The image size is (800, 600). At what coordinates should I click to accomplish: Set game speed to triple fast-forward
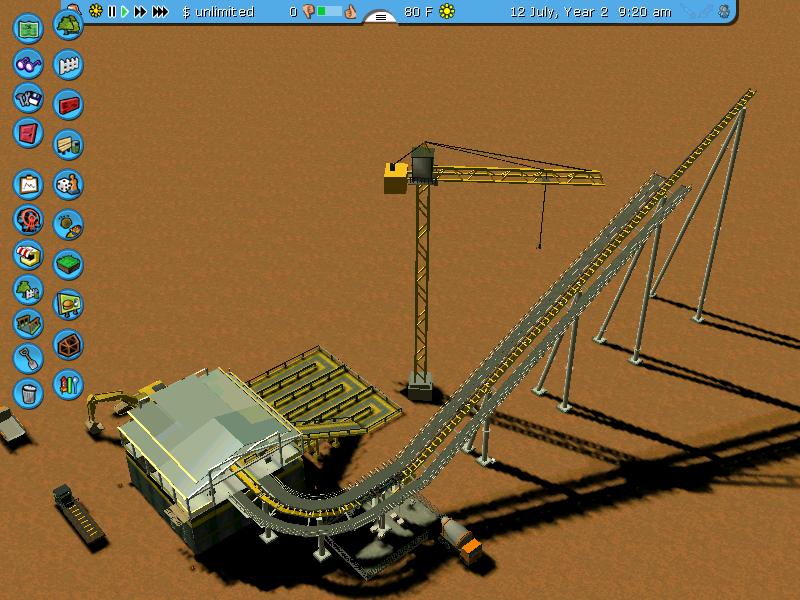[x=160, y=12]
